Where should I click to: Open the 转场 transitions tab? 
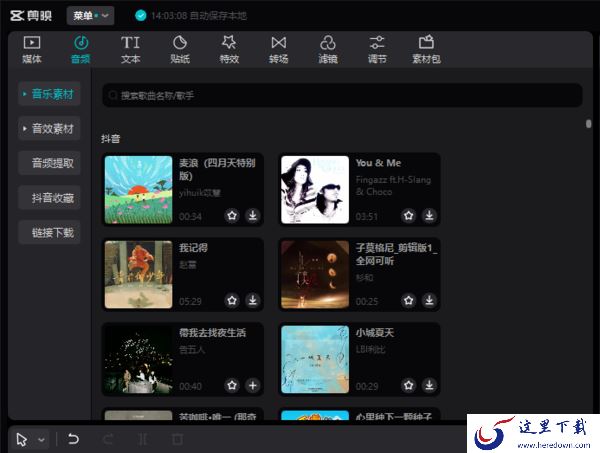click(x=278, y=49)
